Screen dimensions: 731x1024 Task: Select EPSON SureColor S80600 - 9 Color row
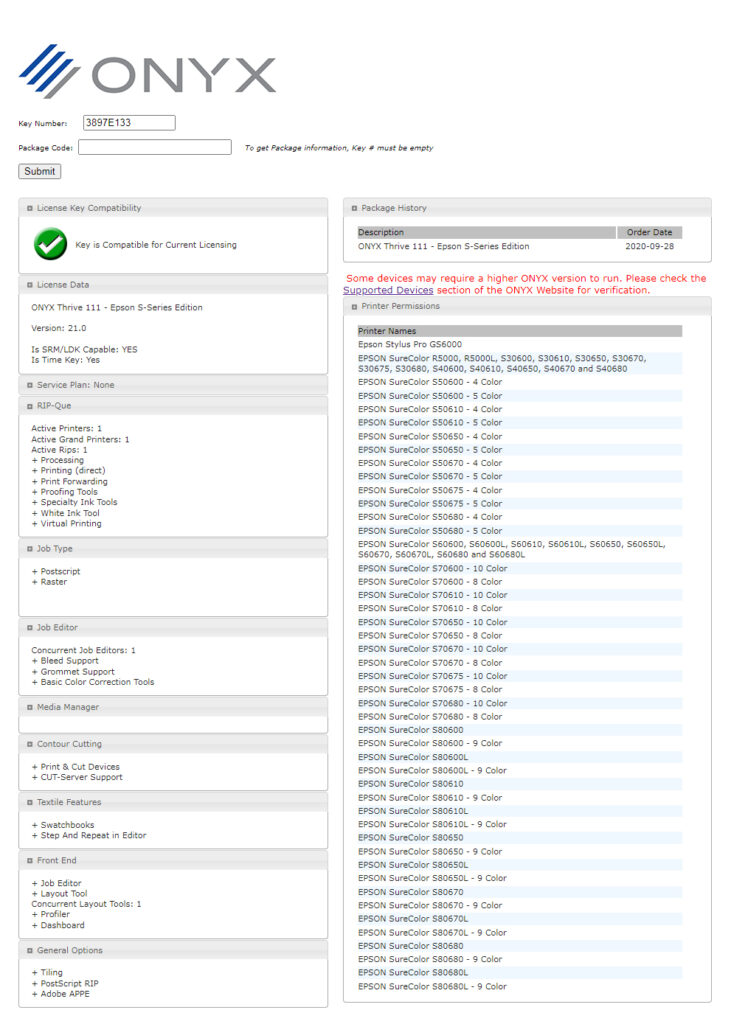tap(519, 743)
